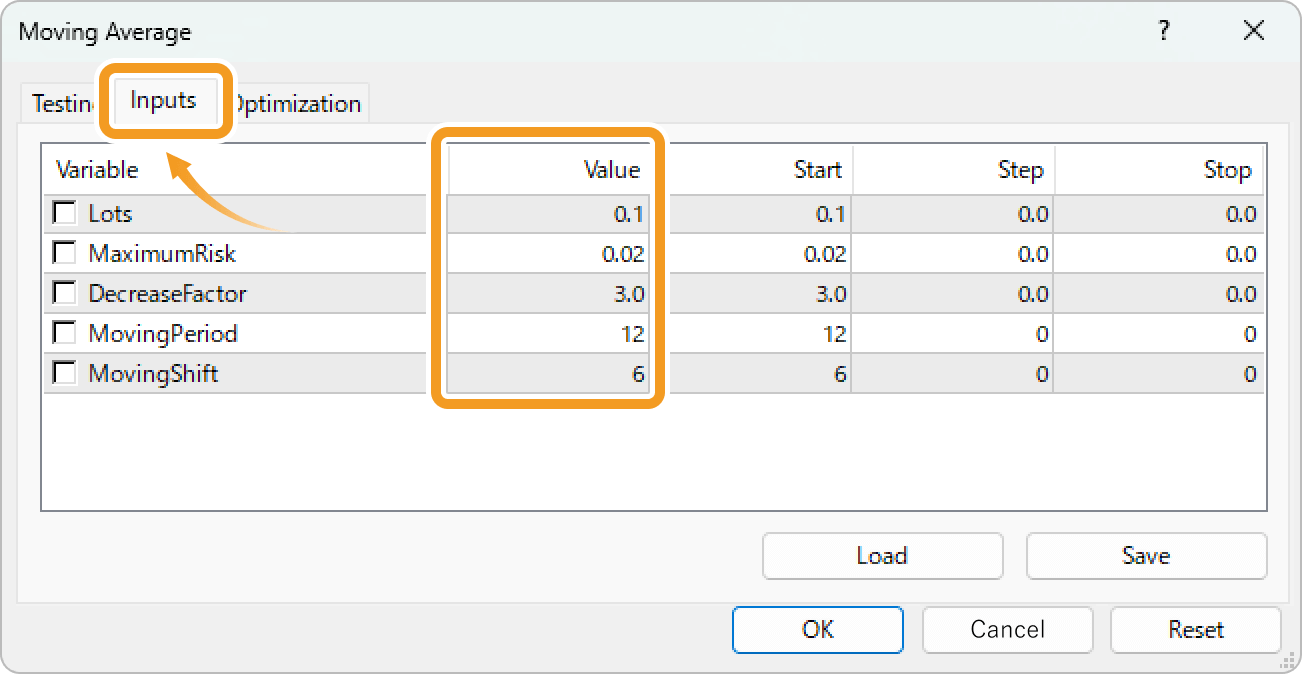Close the Moving Average dialog
Viewport: 1302px width, 674px height.
(1254, 31)
